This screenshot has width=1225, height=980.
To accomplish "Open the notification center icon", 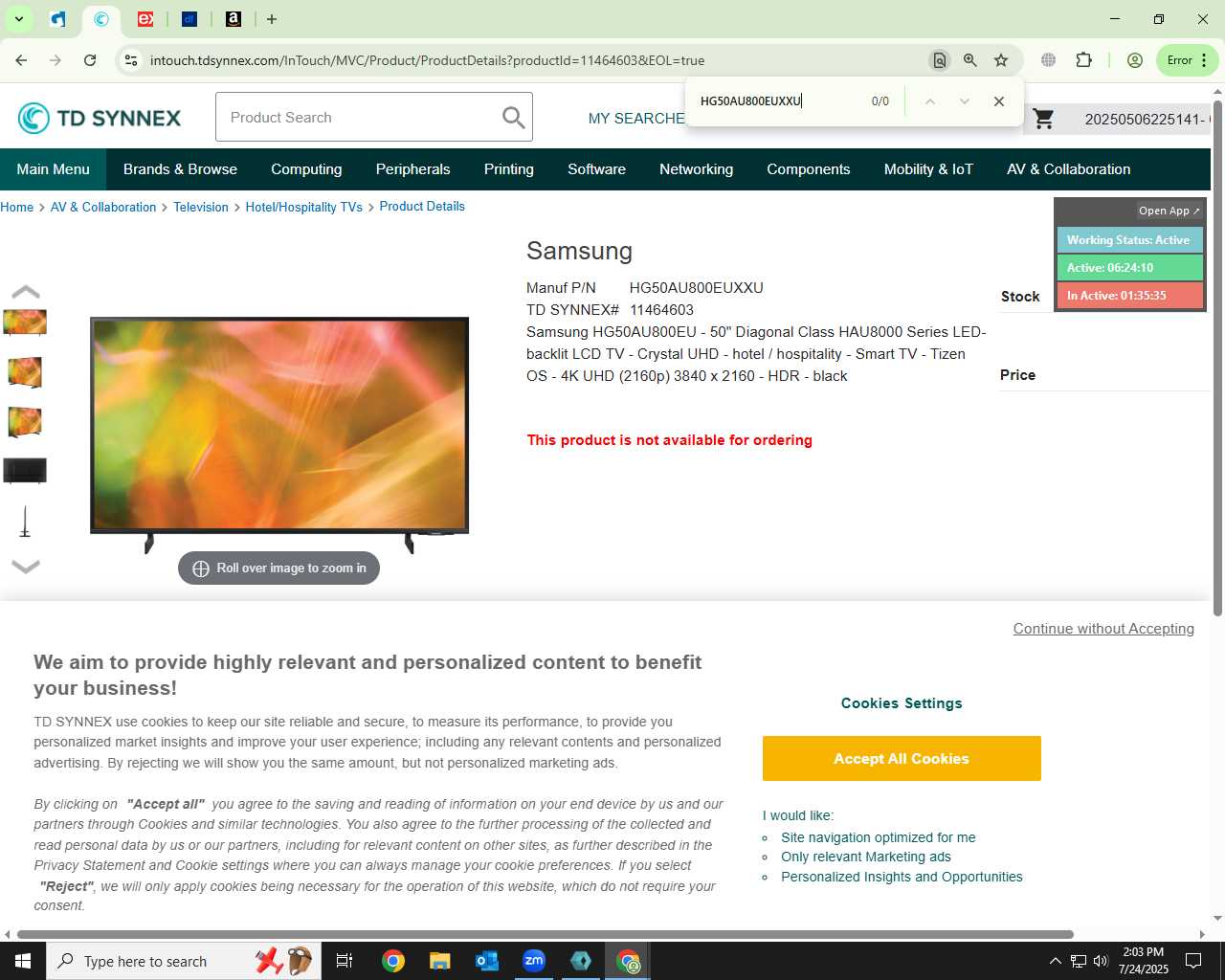I will click(x=1193, y=961).
